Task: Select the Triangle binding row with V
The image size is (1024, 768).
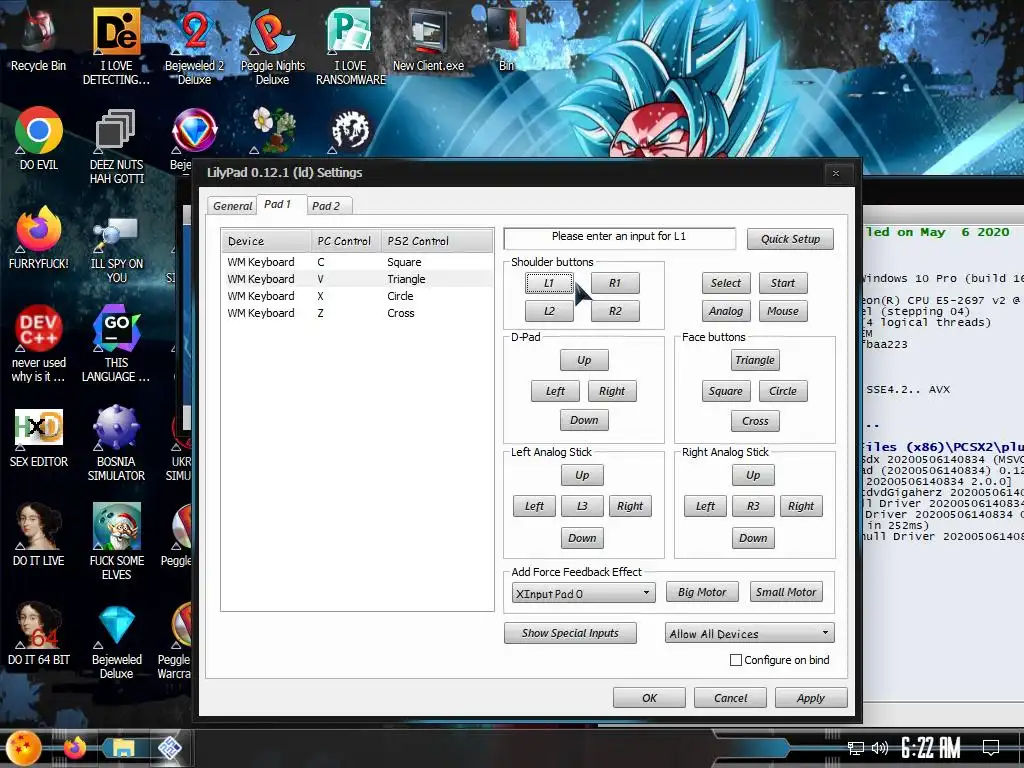Action: [x=357, y=279]
